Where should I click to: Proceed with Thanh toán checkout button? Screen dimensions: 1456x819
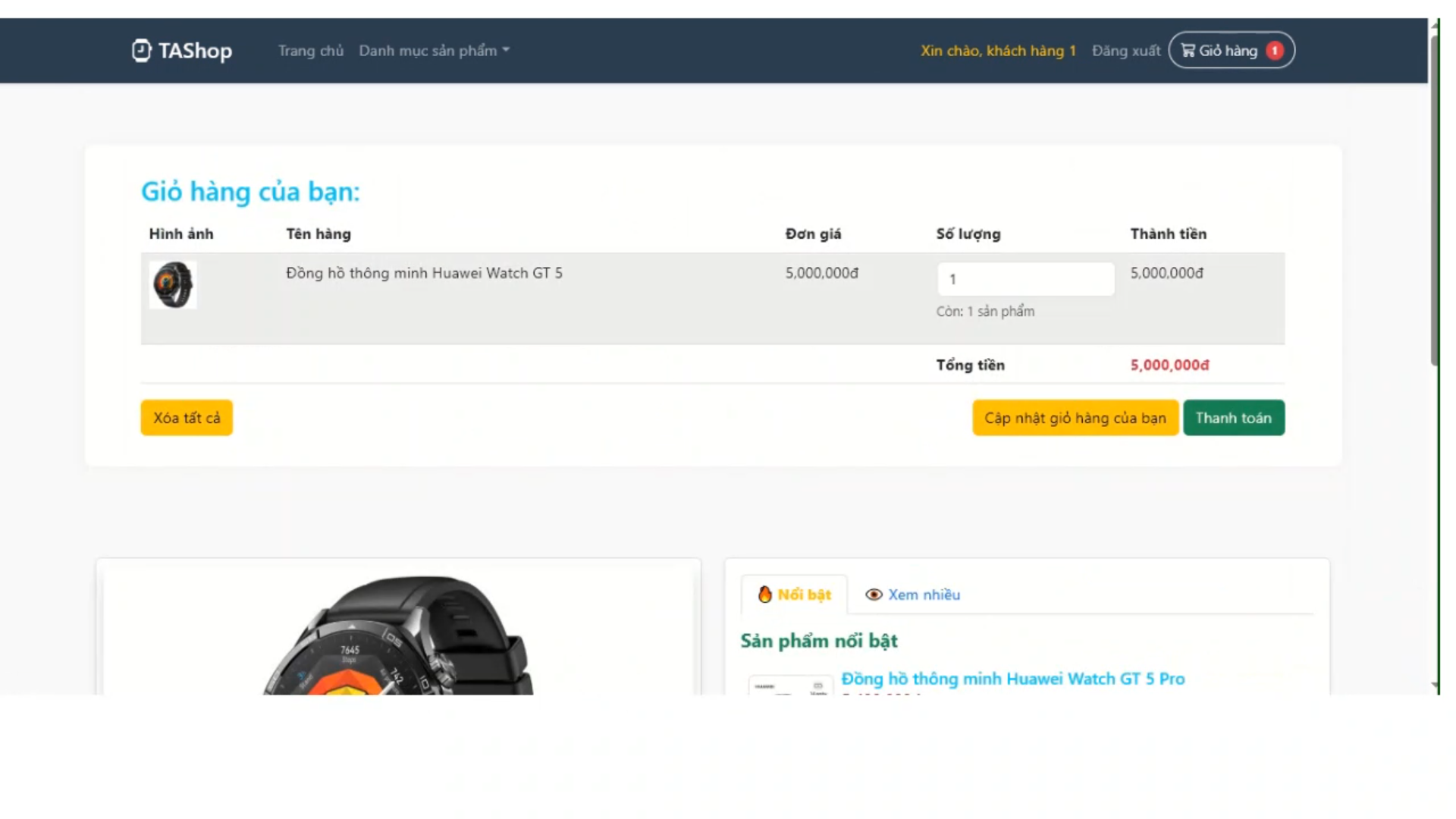pyautogui.click(x=1234, y=418)
